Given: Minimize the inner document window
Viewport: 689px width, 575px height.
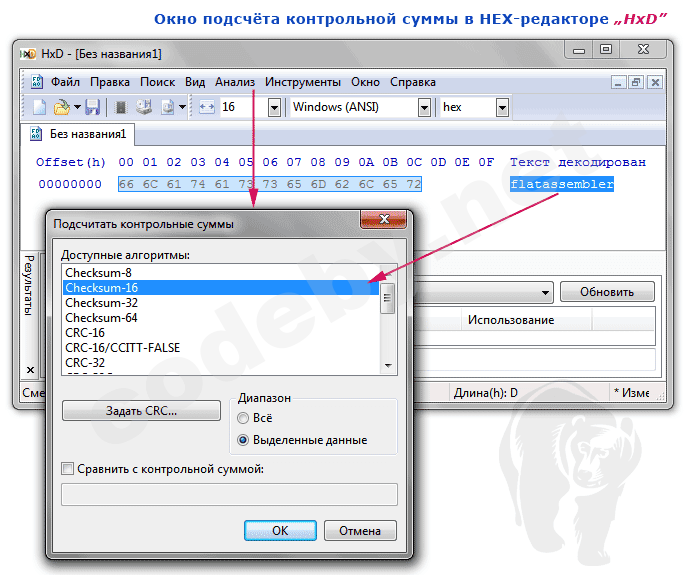Looking at the screenshot, I should click(618, 82).
